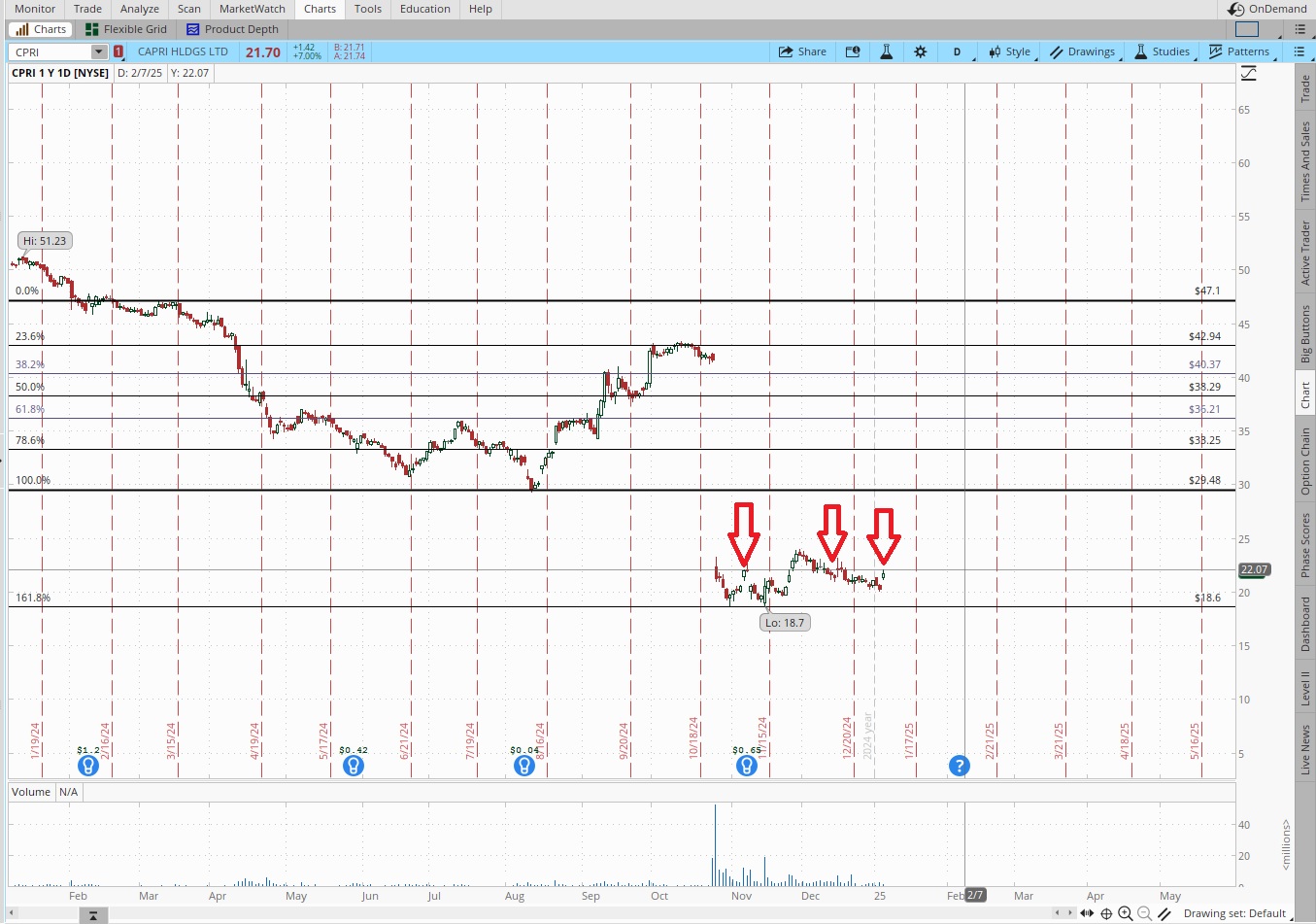The height and width of the screenshot is (924, 1316).
Task: Open the Big Buttons side tab
Action: 1305,334
